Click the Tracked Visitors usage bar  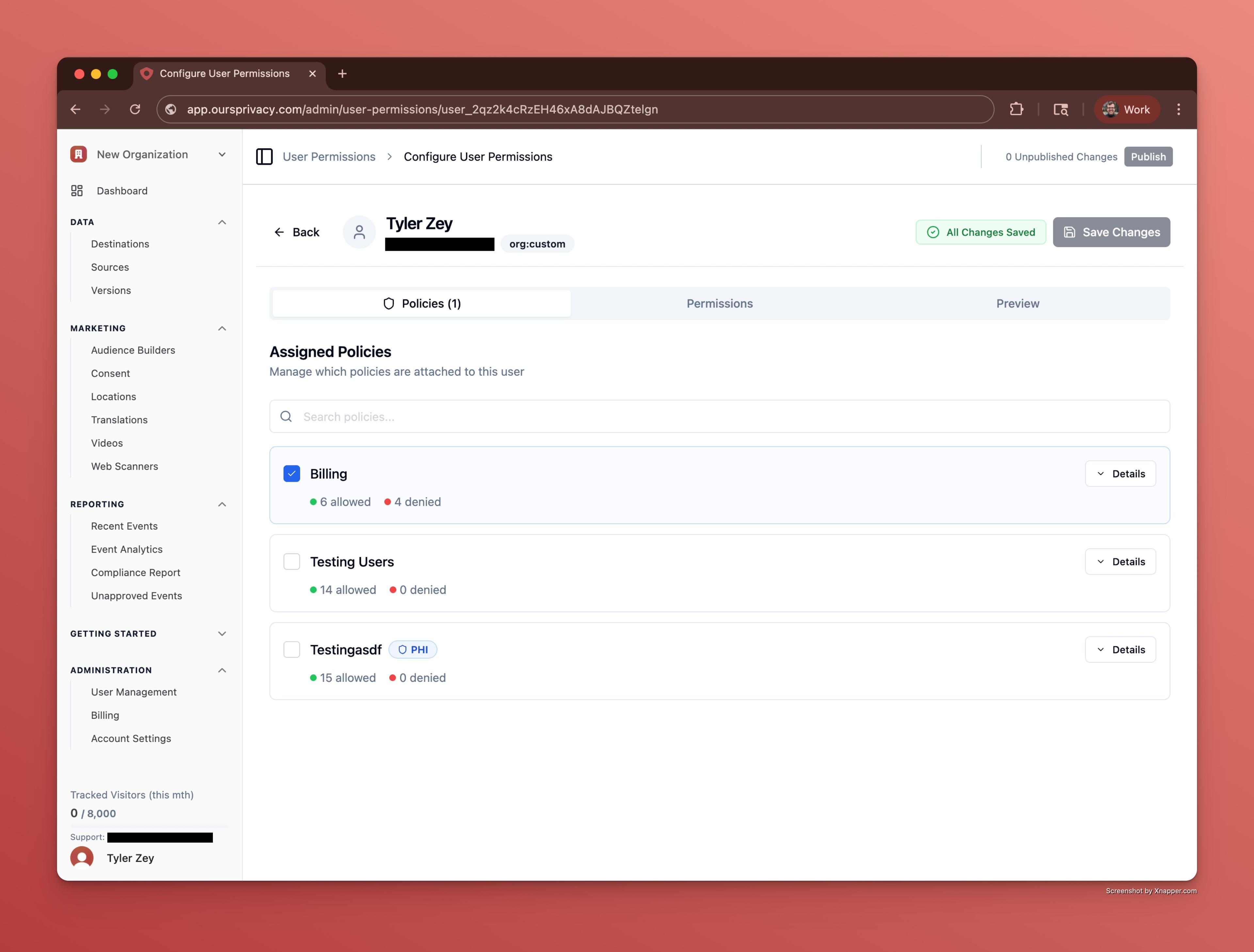149,826
